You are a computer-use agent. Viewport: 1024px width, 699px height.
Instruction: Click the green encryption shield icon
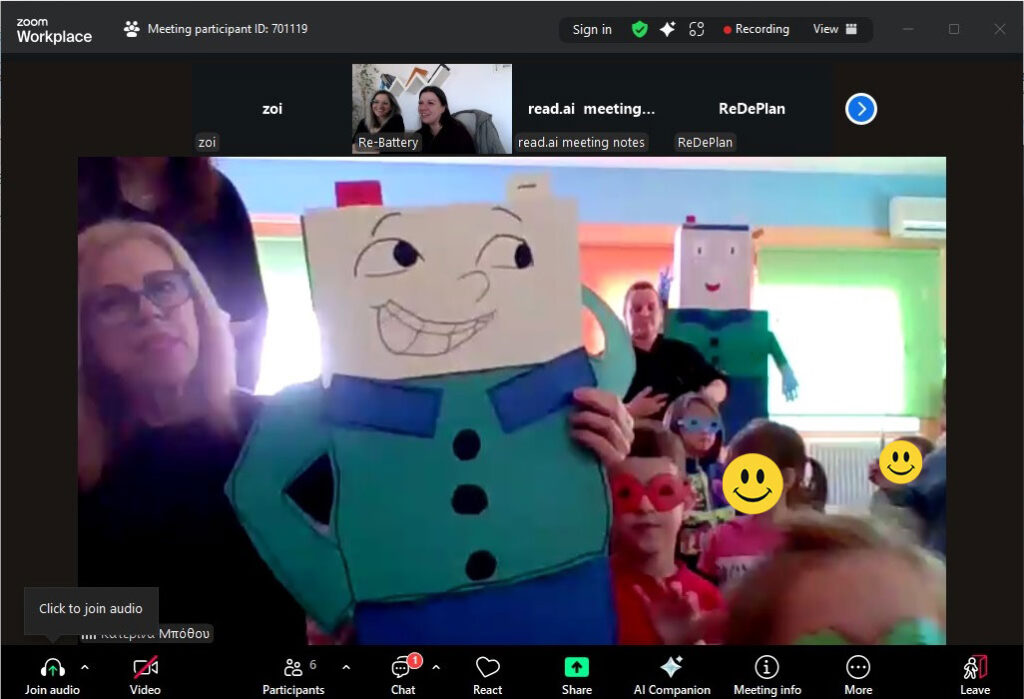coord(639,29)
